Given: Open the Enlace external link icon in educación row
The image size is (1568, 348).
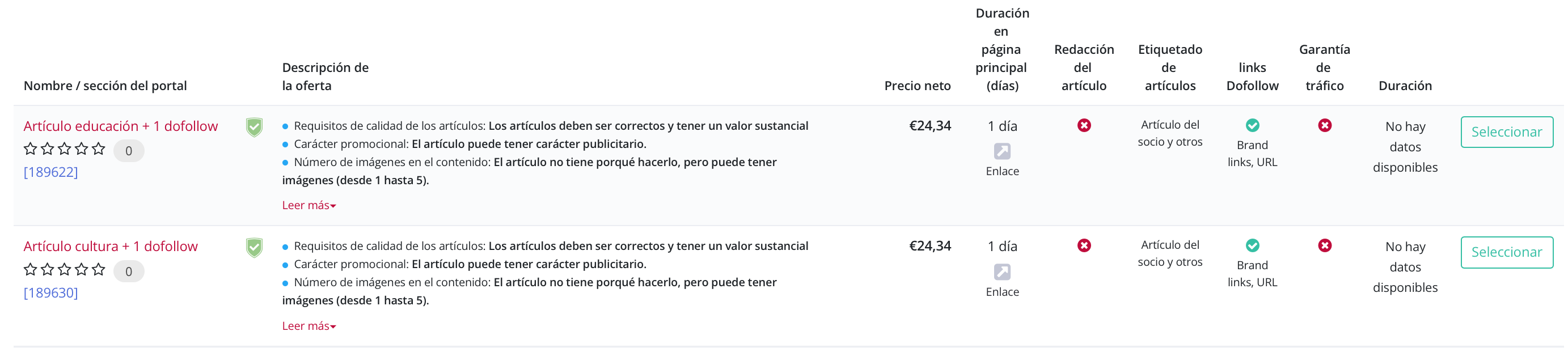Looking at the screenshot, I should [x=1002, y=151].
